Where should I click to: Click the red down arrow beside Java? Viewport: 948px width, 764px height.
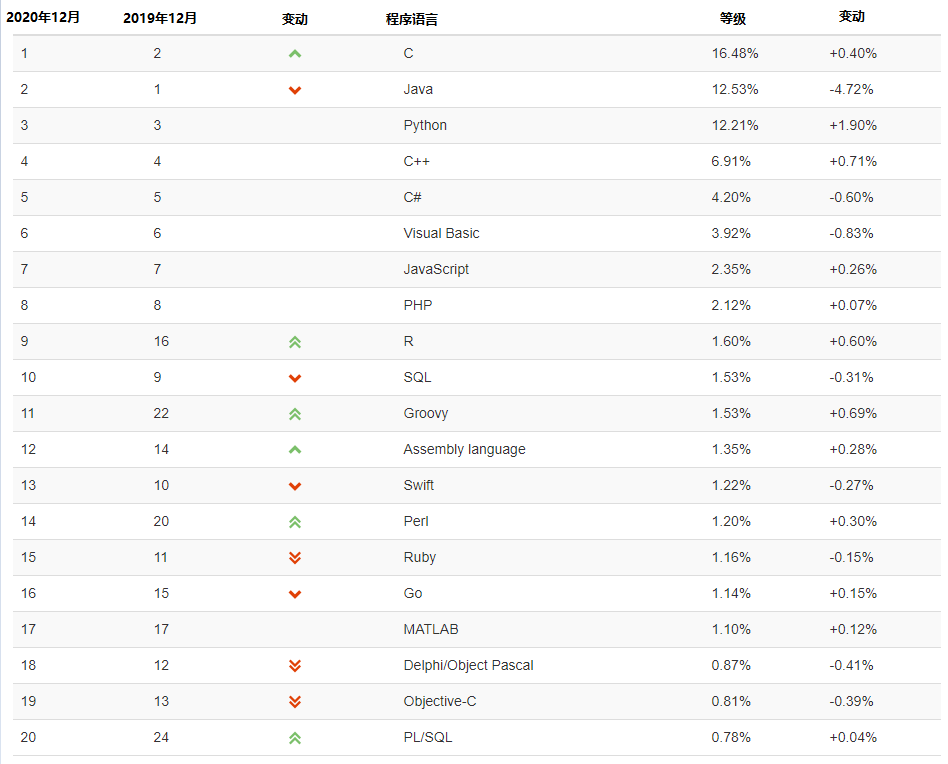(x=295, y=90)
